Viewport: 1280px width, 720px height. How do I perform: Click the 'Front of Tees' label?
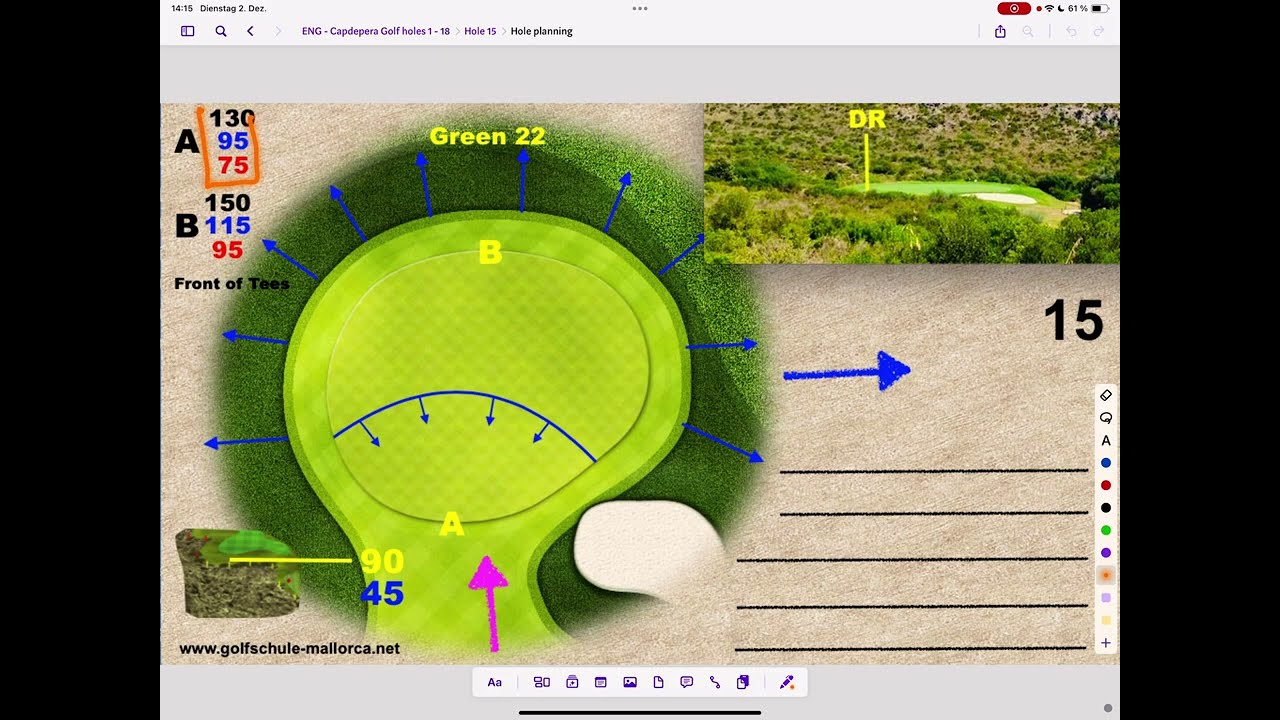tap(232, 284)
